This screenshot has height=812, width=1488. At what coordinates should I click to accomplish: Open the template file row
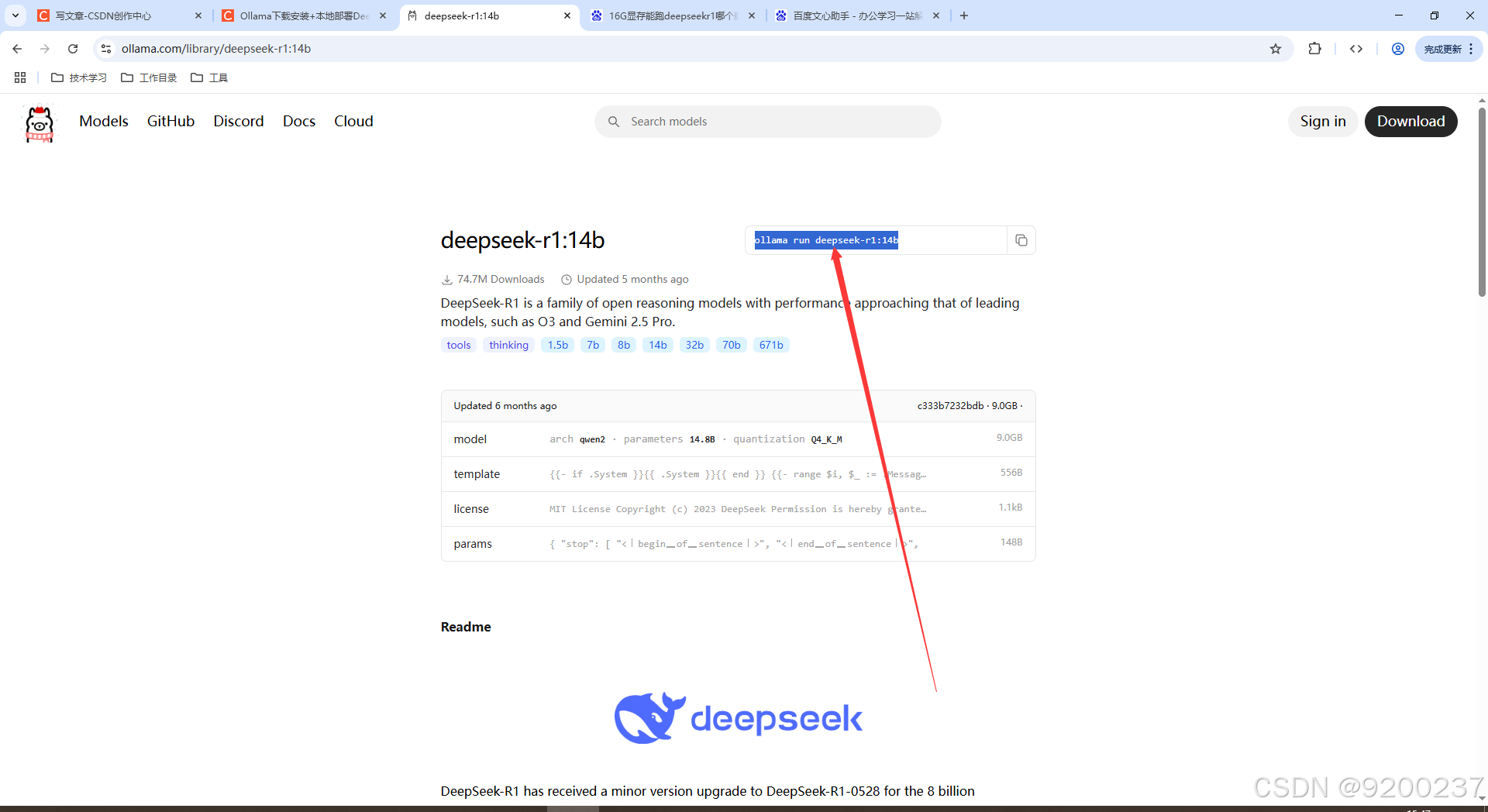(738, 474)
